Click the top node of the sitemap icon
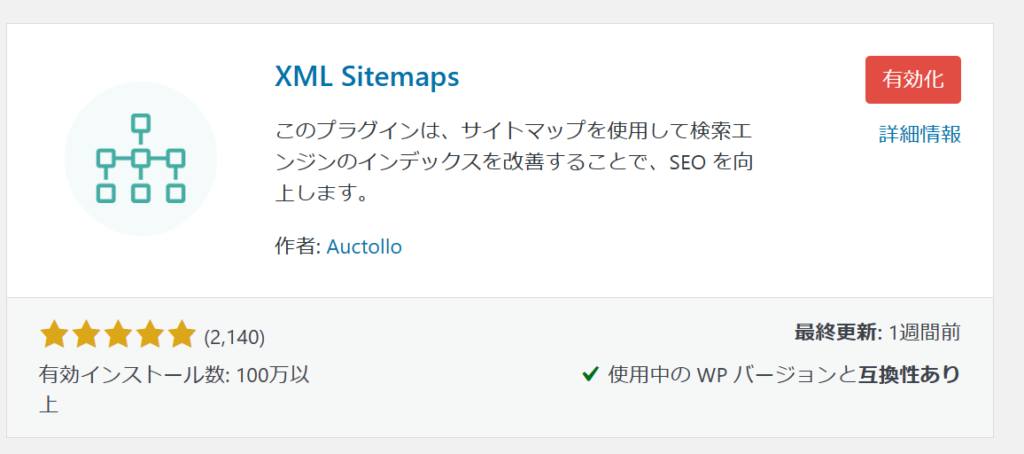This screenshot has width=1024, height=454. tap(141, 124)
